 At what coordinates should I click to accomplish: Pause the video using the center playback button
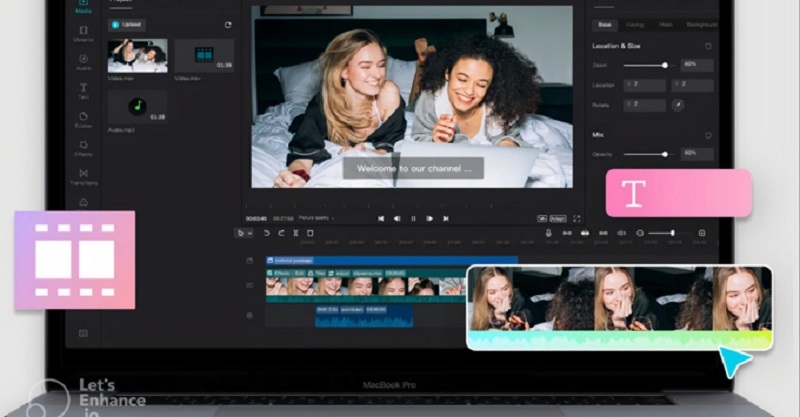click(413, 218)
